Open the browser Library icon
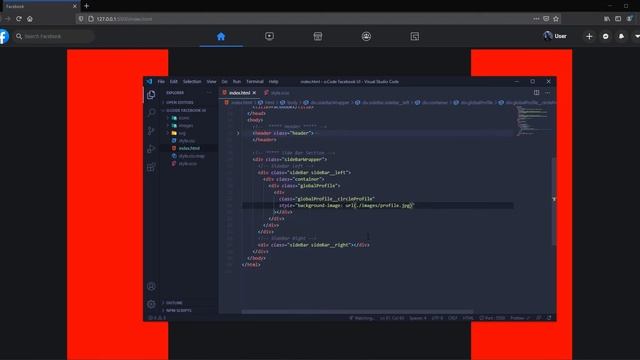The width and height of the screenshot is (640, 360). (607, 19)
